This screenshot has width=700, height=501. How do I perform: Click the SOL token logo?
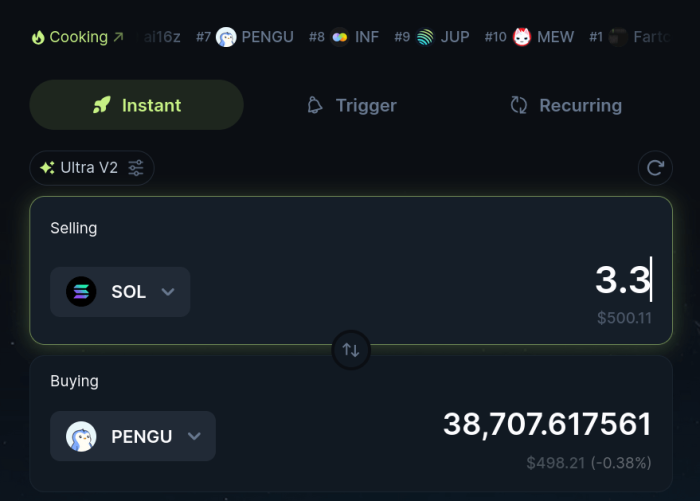81,292
